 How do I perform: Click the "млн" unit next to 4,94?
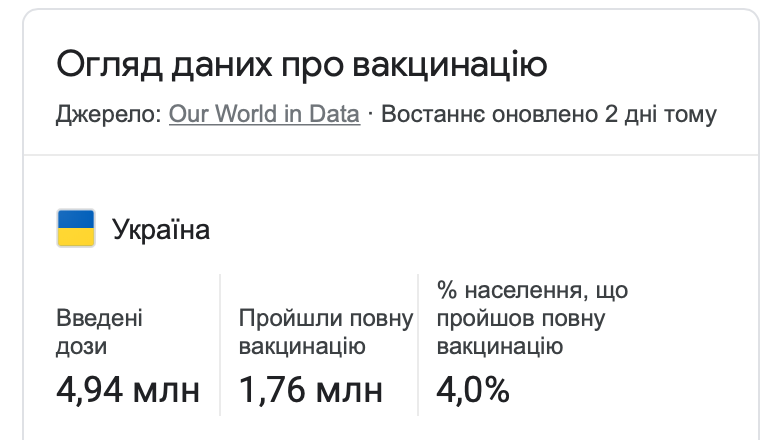click(167, 390)
